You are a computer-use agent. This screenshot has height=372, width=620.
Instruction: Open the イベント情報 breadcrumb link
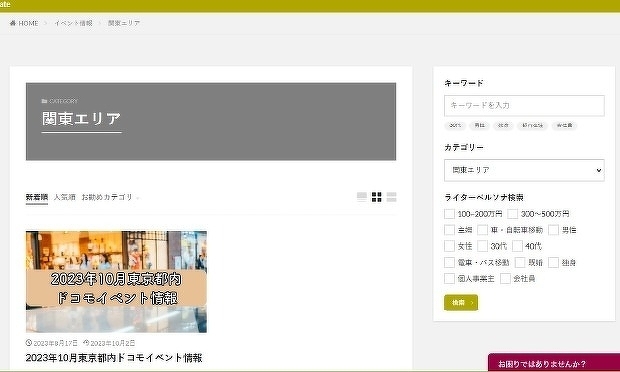[74, 23]
